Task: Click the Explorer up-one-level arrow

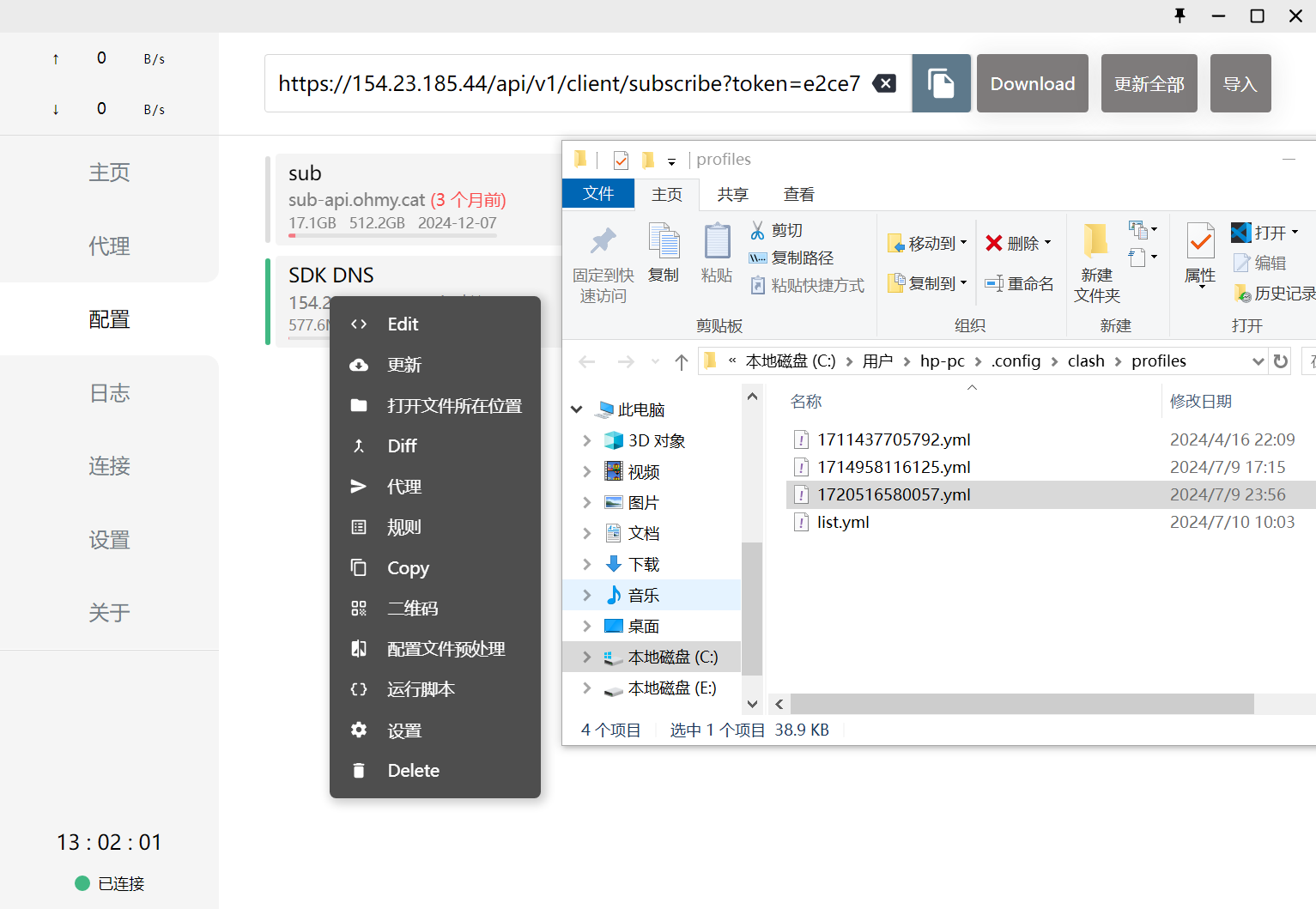Action: click(681, 361)
